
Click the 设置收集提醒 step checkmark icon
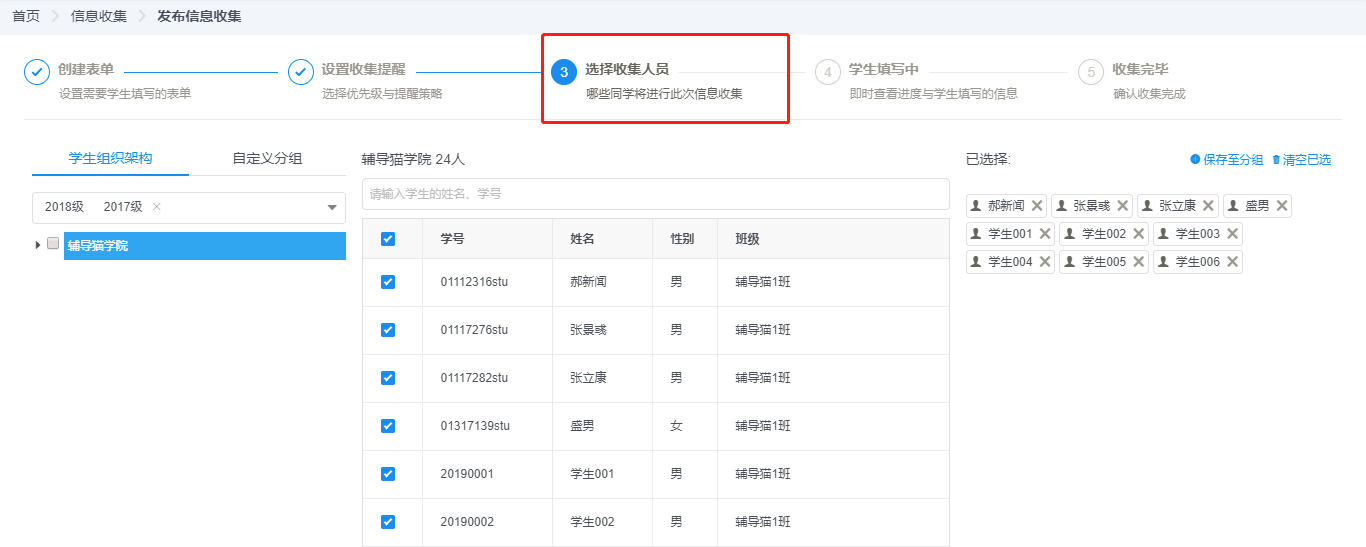(x=301, y=72)
